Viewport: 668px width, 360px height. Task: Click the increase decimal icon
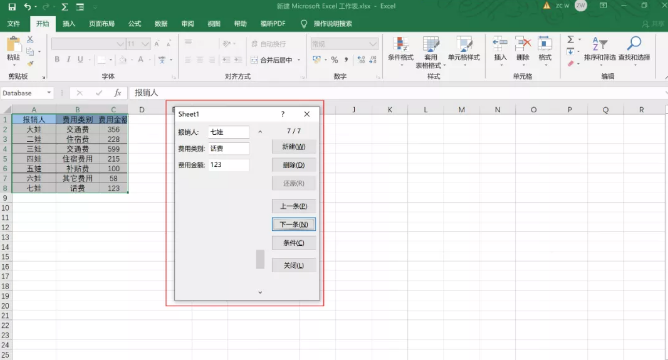(x=361, y=60)
